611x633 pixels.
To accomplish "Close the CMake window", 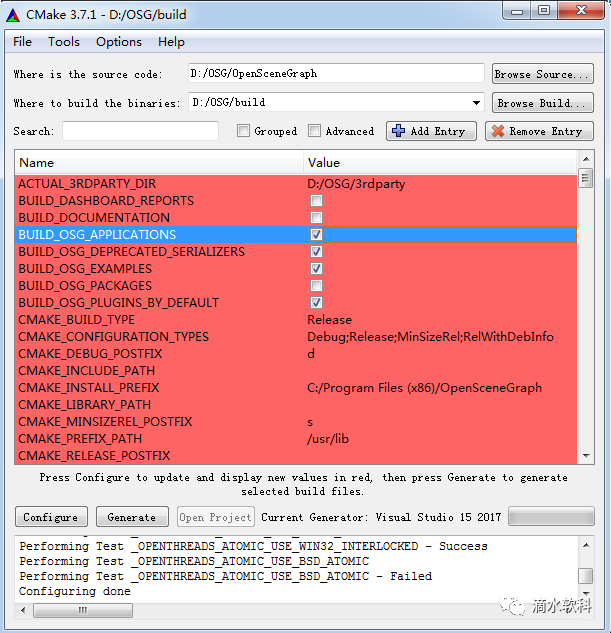I will point(581,11).
